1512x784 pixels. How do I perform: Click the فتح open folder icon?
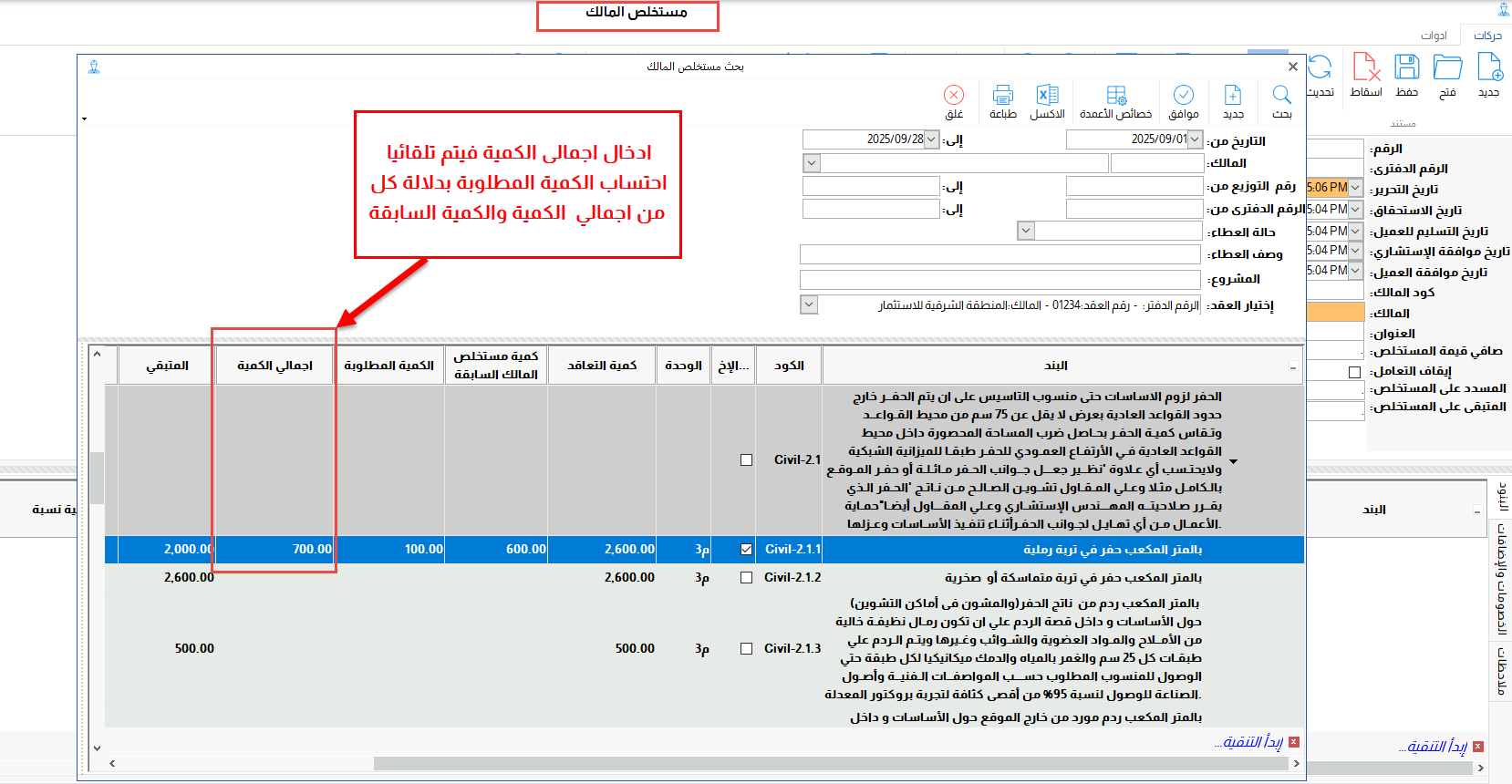1447,68
